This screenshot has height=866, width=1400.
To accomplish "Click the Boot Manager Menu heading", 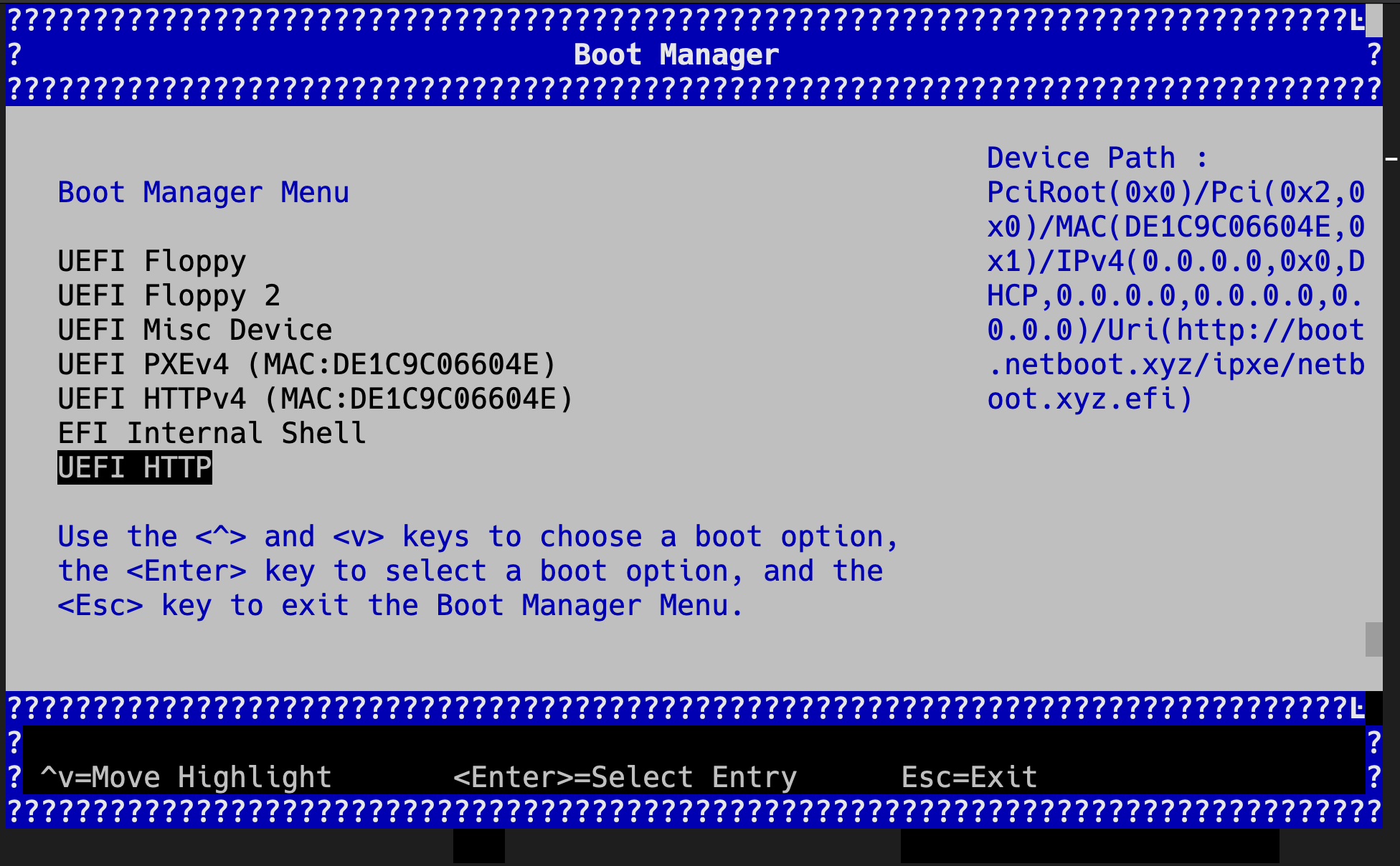I will point(203,191).
